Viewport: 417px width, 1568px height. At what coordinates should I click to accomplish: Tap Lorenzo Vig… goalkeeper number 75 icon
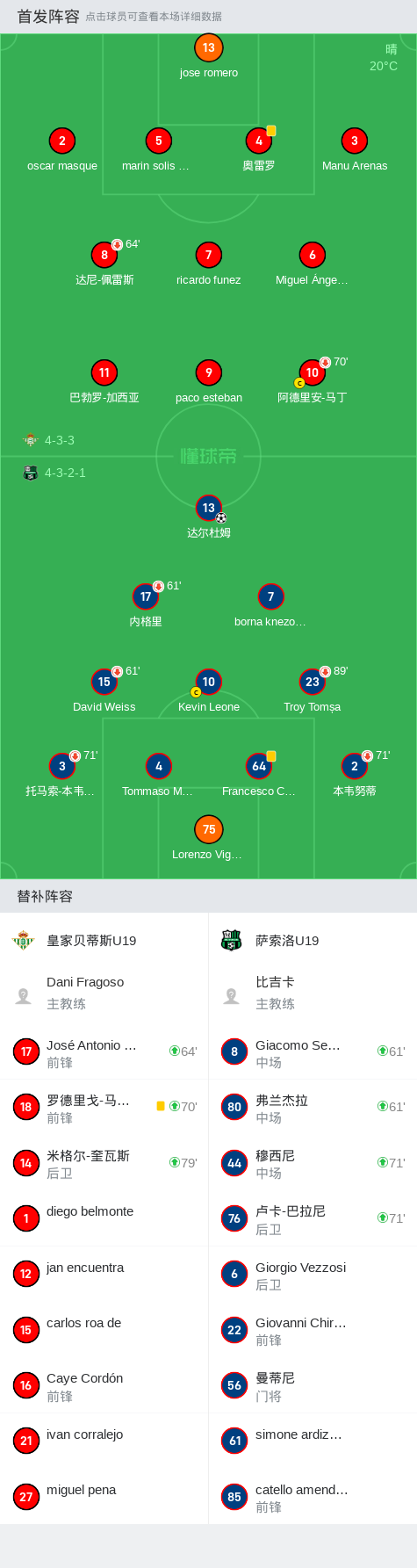208,829
